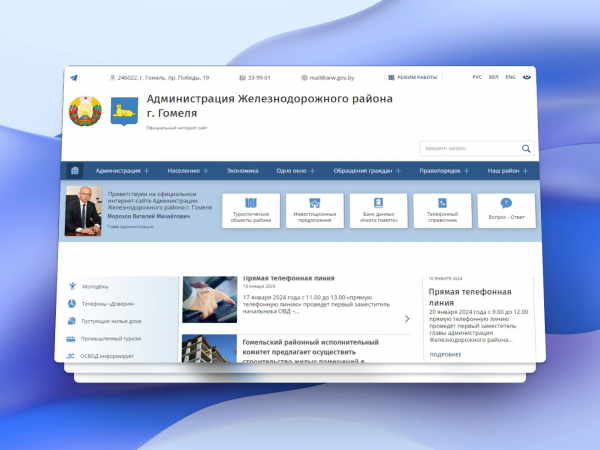The width and height of the screenshot is (600, 450).
Task: Open Морозов Виталий Михайлович name link
Action: (x=148, y=216)
